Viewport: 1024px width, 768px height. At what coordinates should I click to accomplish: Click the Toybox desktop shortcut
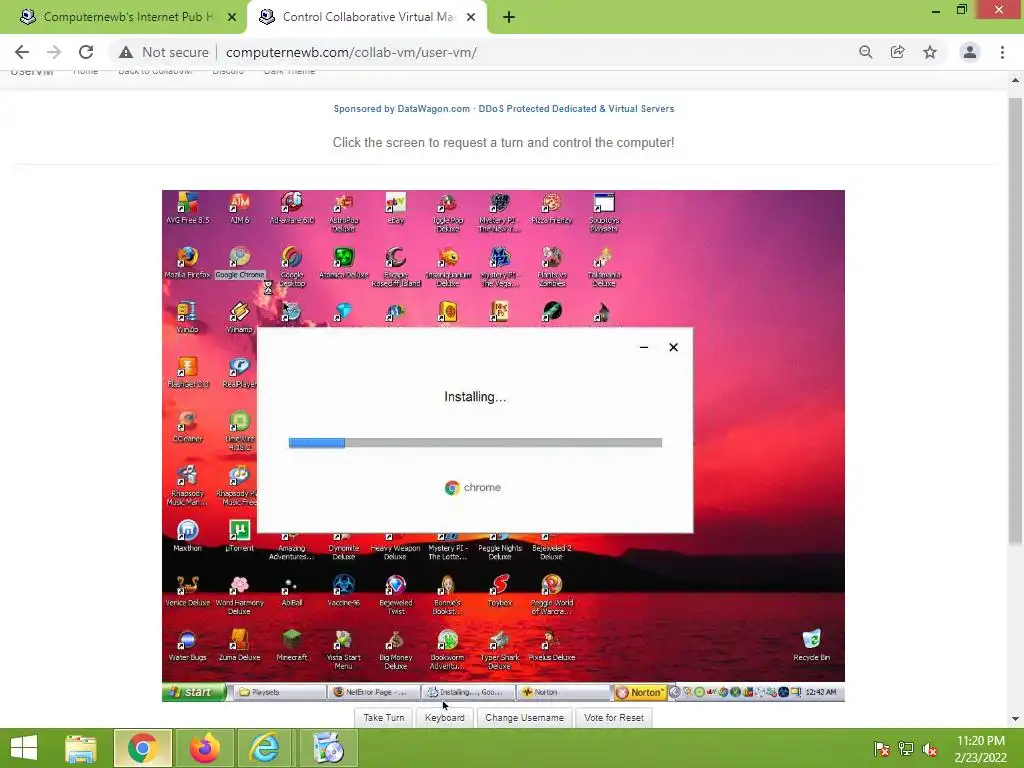[x=500, y=591]
